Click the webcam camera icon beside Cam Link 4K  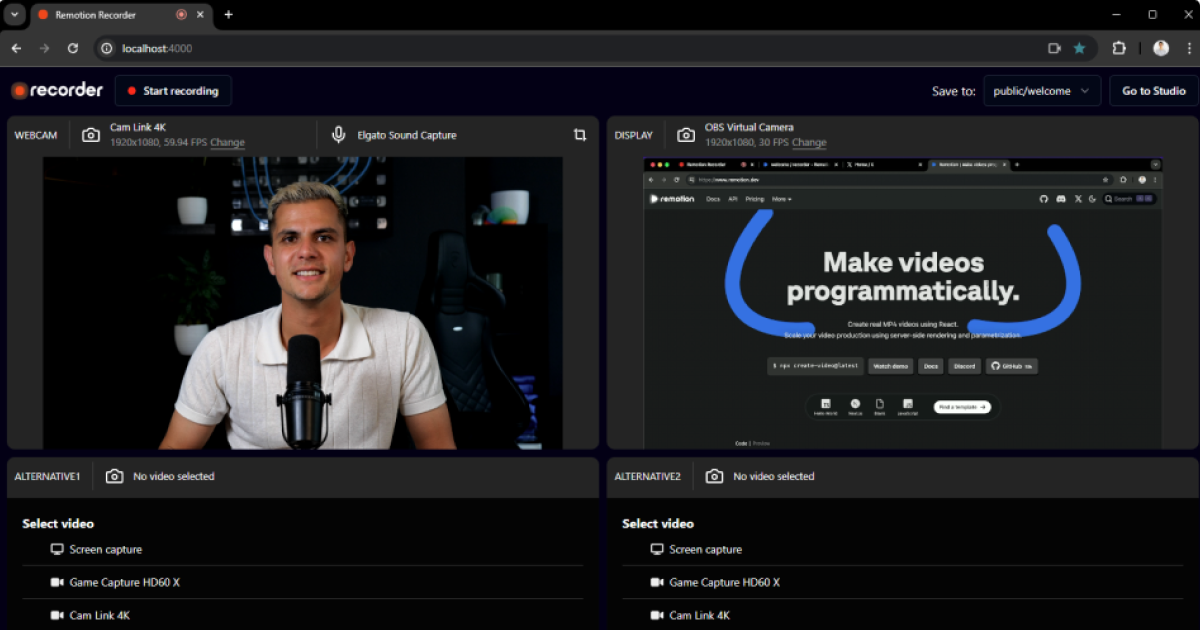(91, 135)
